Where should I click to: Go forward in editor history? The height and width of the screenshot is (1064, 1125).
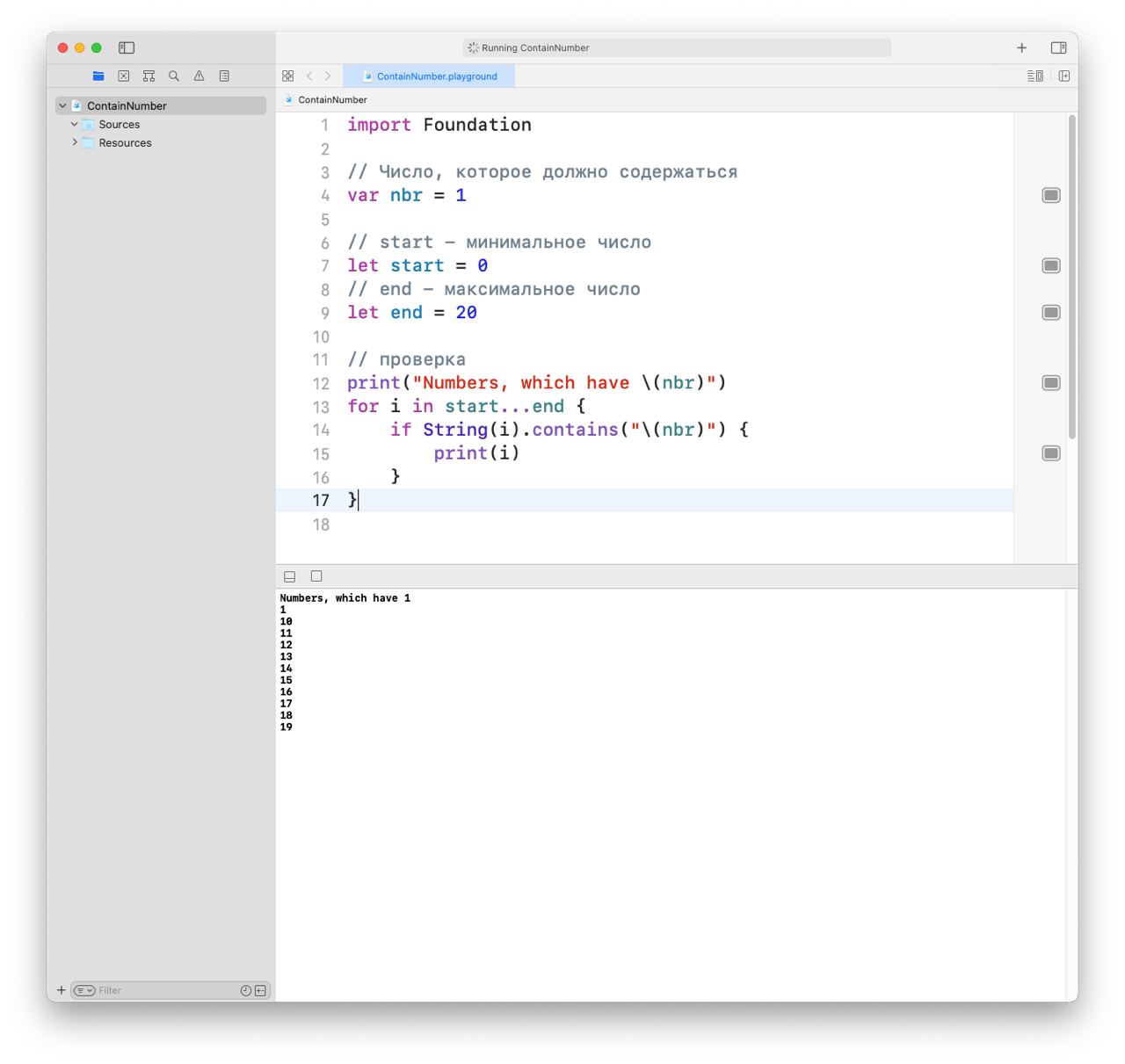coord(328,76)
